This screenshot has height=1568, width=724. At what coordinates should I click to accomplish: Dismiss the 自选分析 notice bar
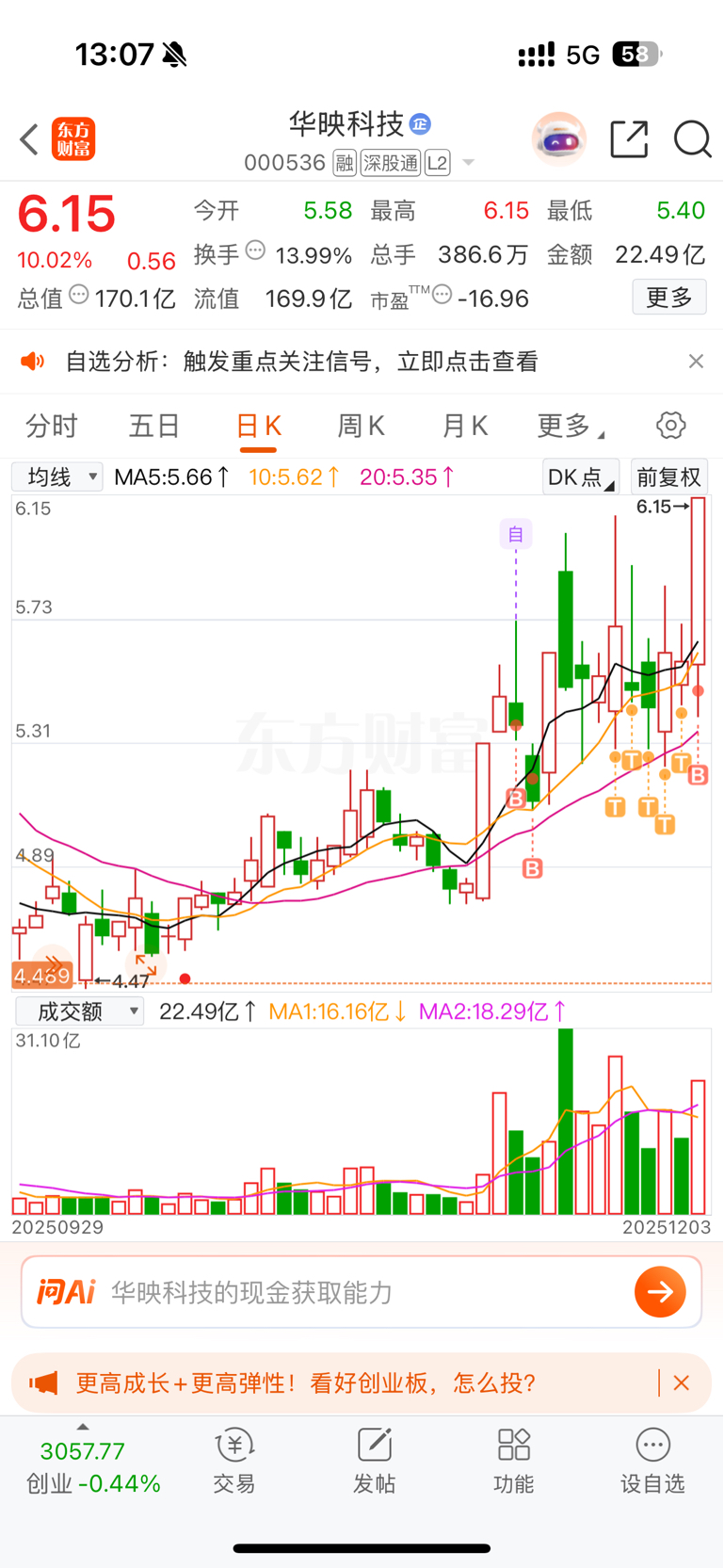pyautogui.click(x=696, y=362)
